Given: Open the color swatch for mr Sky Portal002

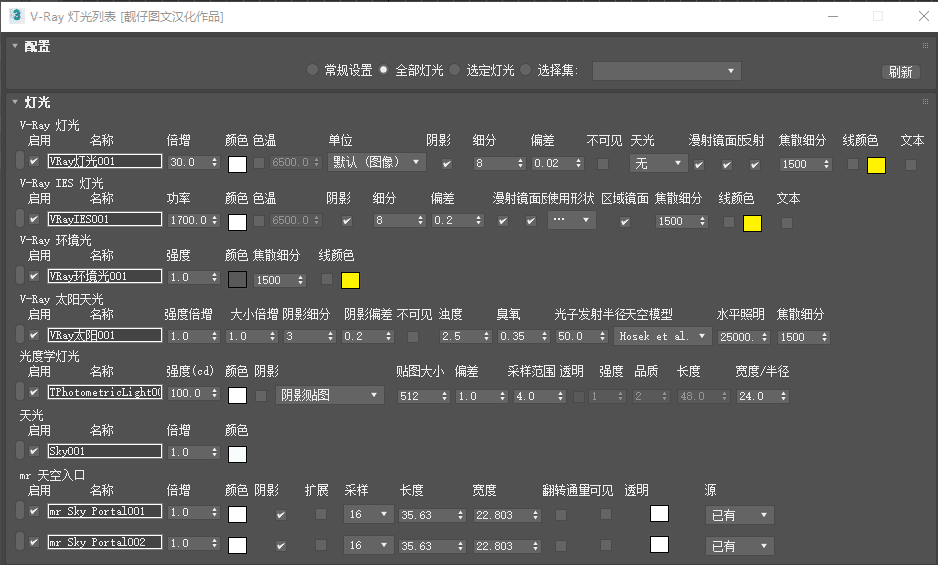Looking at the screenshot, I should pos(237,545).
